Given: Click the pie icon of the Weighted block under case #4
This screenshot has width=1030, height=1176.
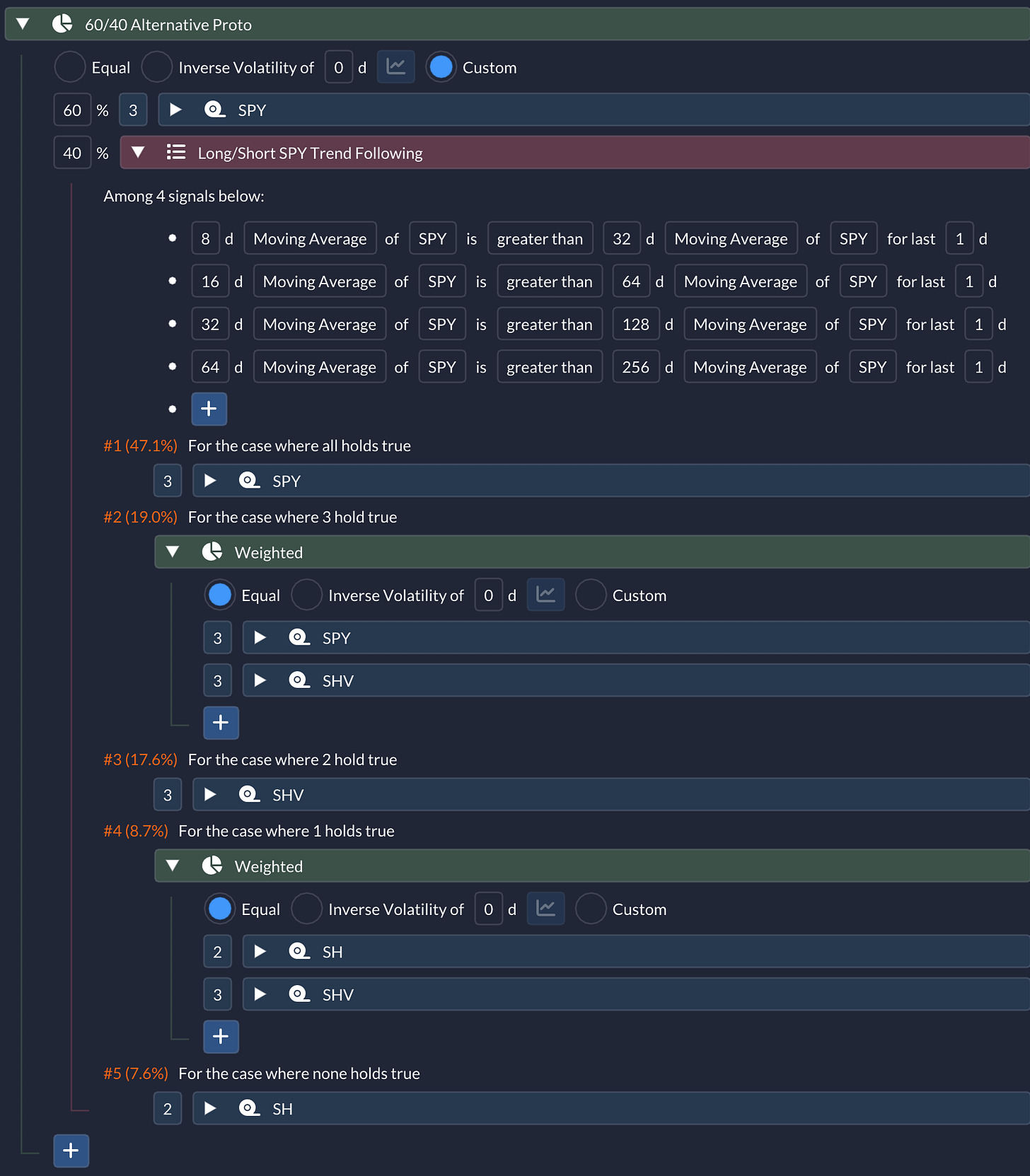Looking at the screenshot, I should click(x=212, y=866).
